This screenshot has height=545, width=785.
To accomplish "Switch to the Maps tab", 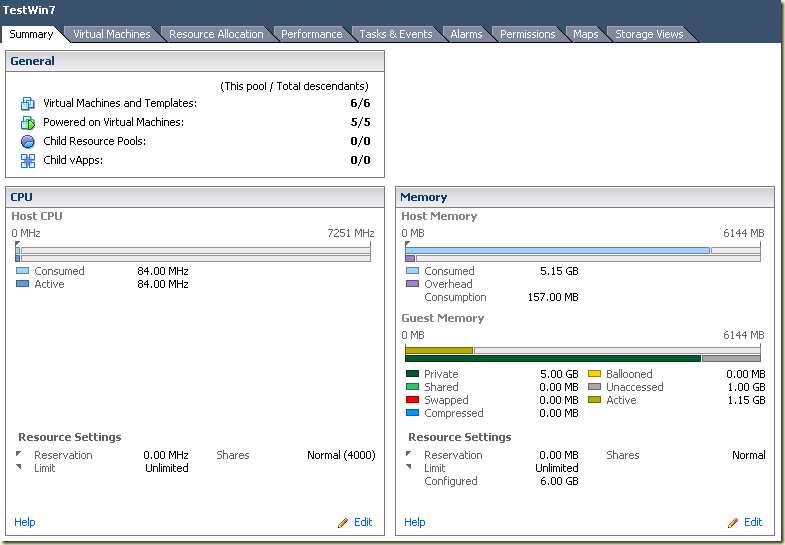I will 586,34.
